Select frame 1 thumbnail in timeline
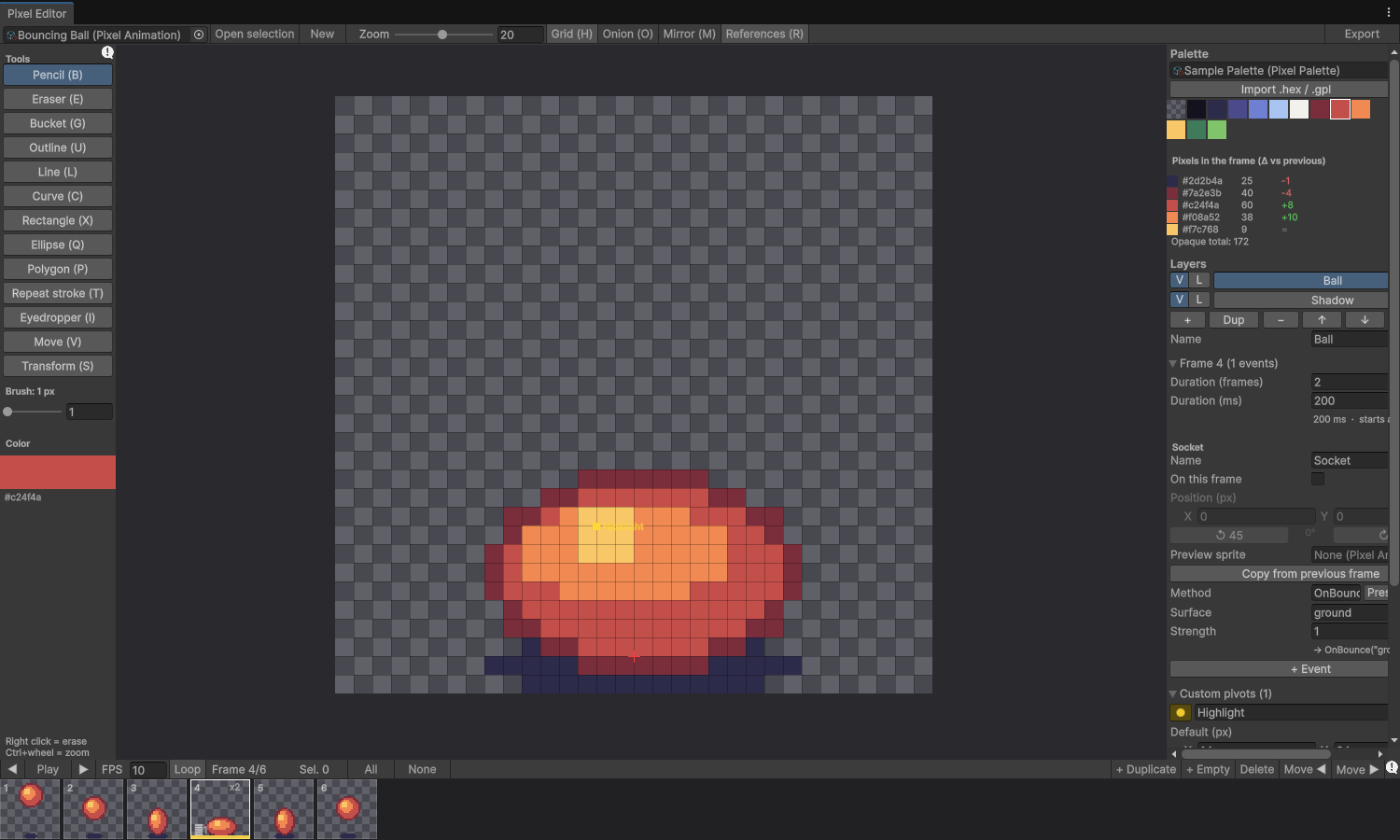The image size is (1400, 840). coord(30,809)
